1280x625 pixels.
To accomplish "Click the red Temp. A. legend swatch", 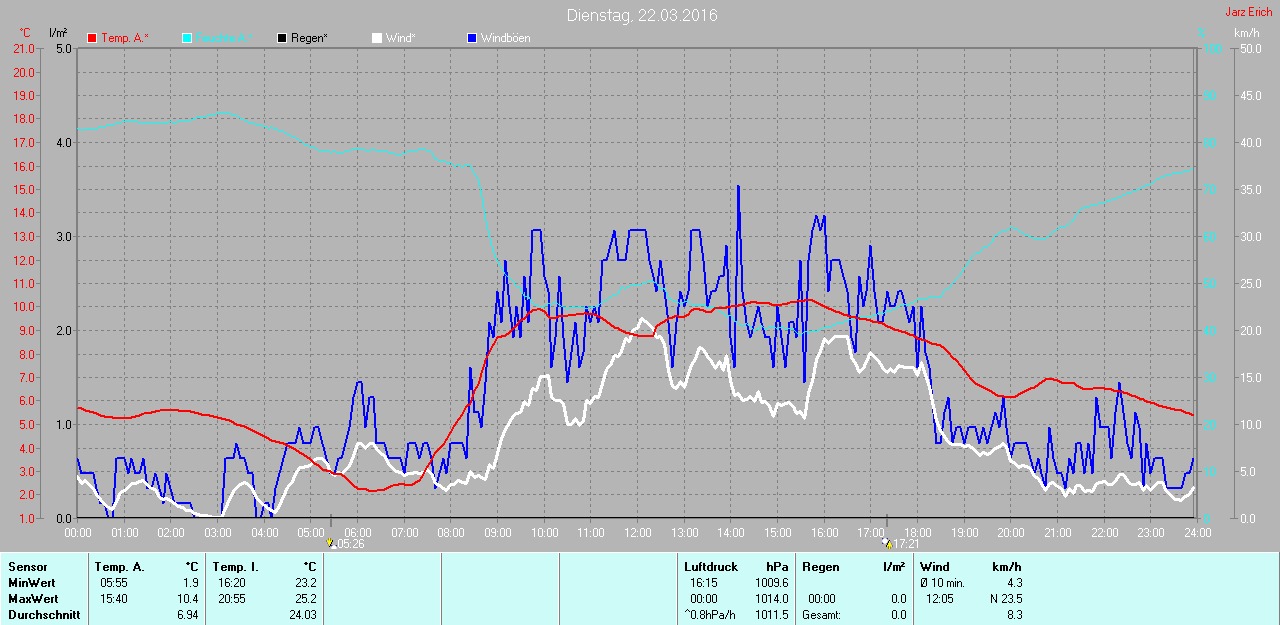I will [92, 38].
